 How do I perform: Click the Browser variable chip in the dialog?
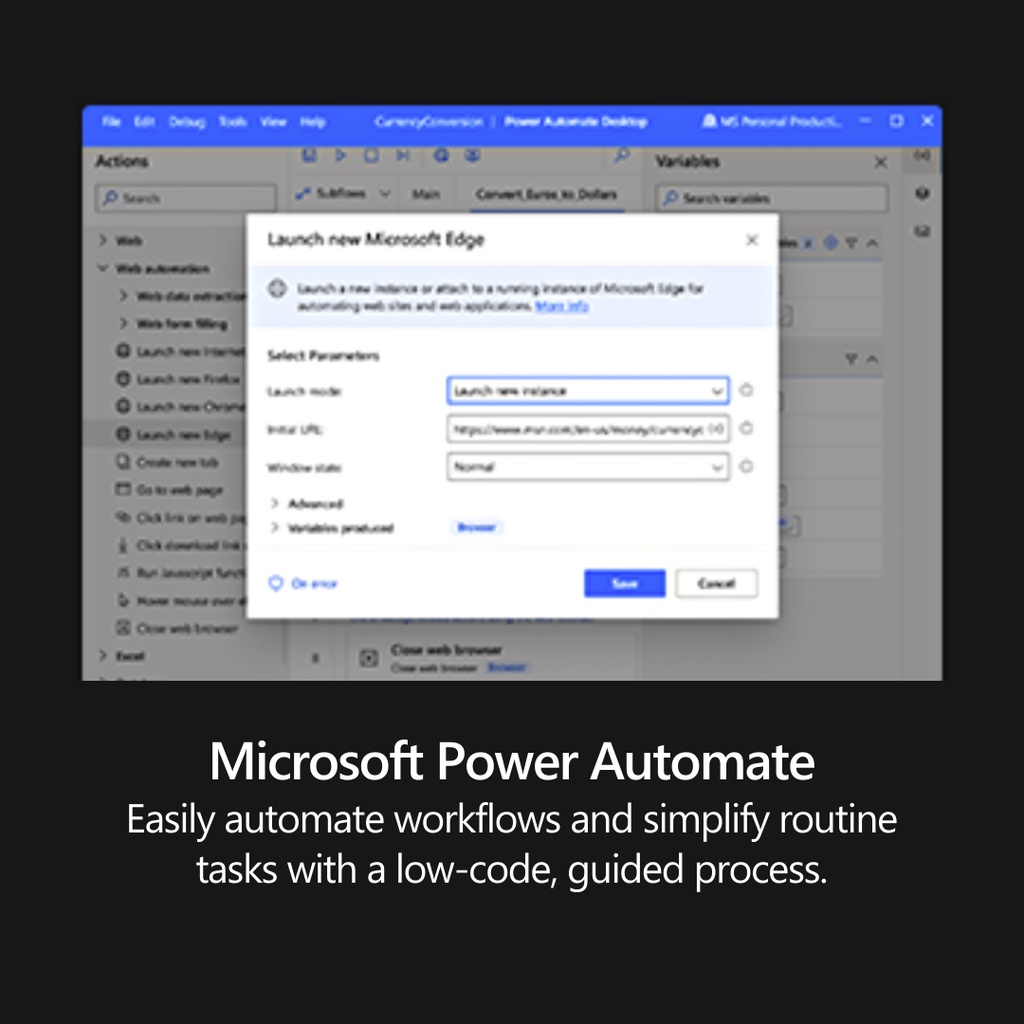[477, 527]
